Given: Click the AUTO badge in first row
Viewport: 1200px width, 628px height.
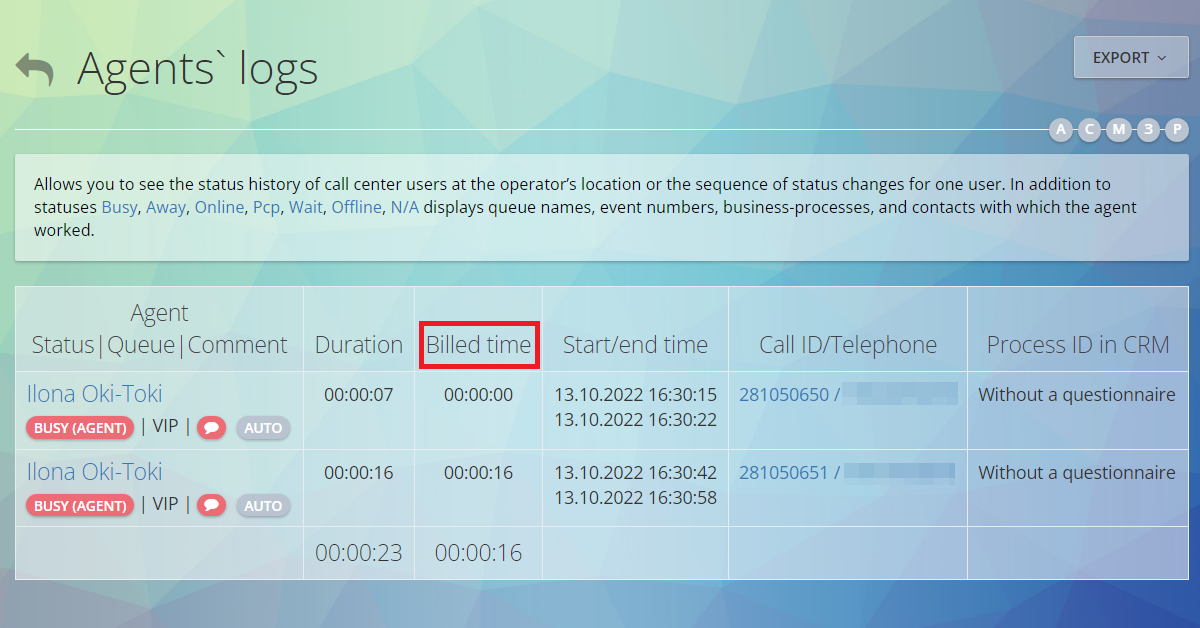Looking at the screenshot, I should [x=263, y=428].
